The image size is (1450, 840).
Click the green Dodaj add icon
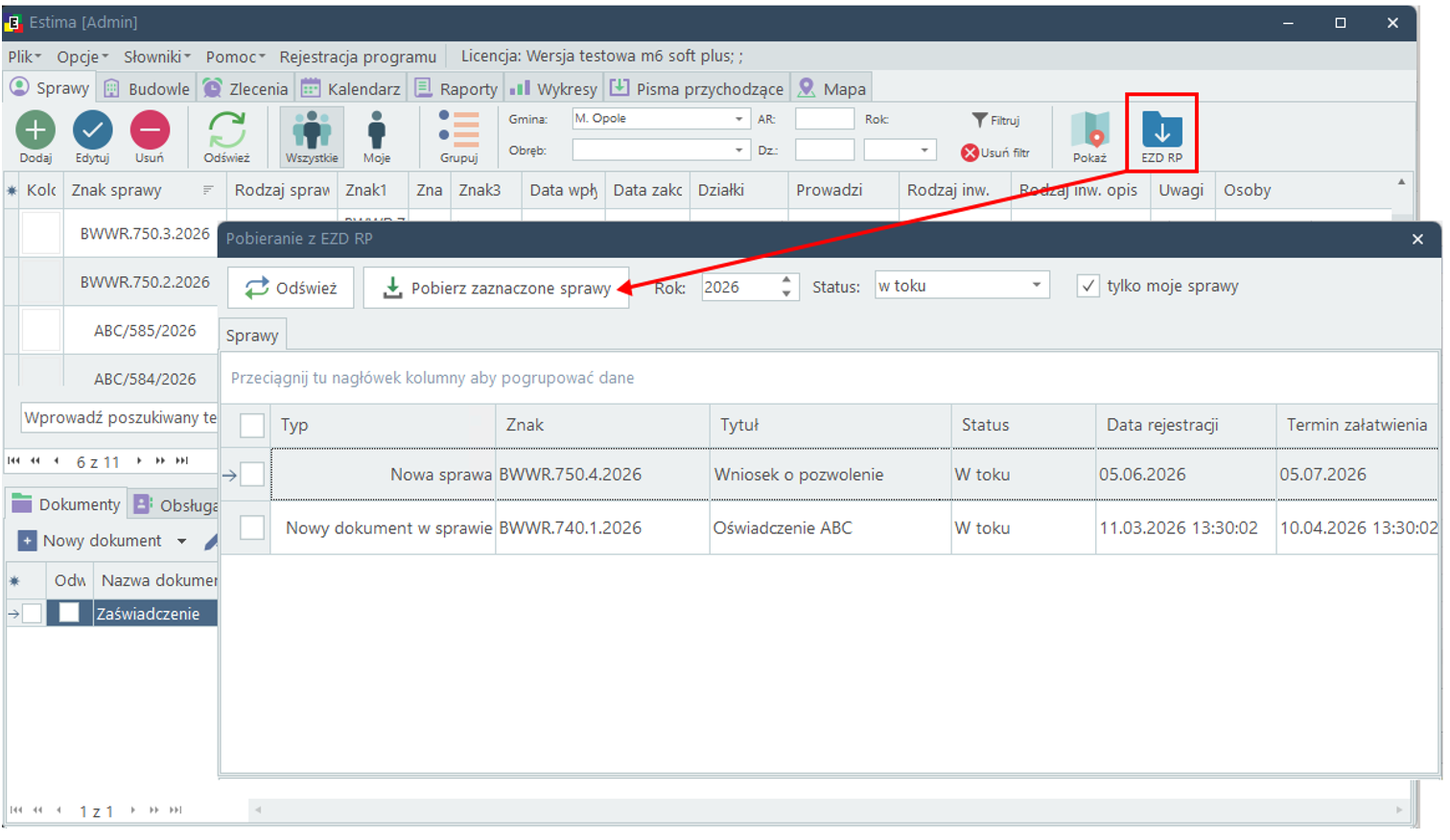pos(35,129)
